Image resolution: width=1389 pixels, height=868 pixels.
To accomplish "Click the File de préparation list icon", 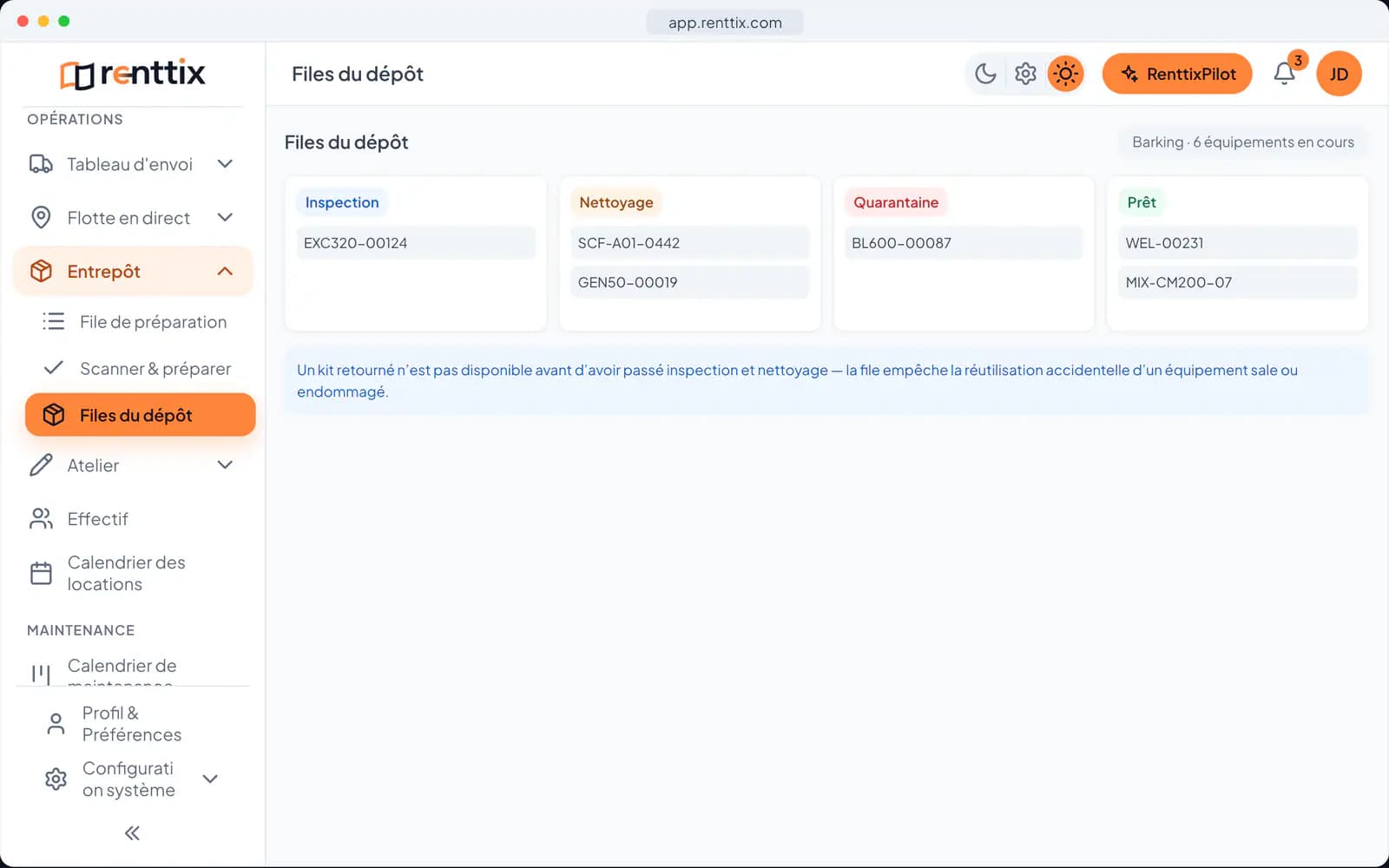I will [54, 322].
